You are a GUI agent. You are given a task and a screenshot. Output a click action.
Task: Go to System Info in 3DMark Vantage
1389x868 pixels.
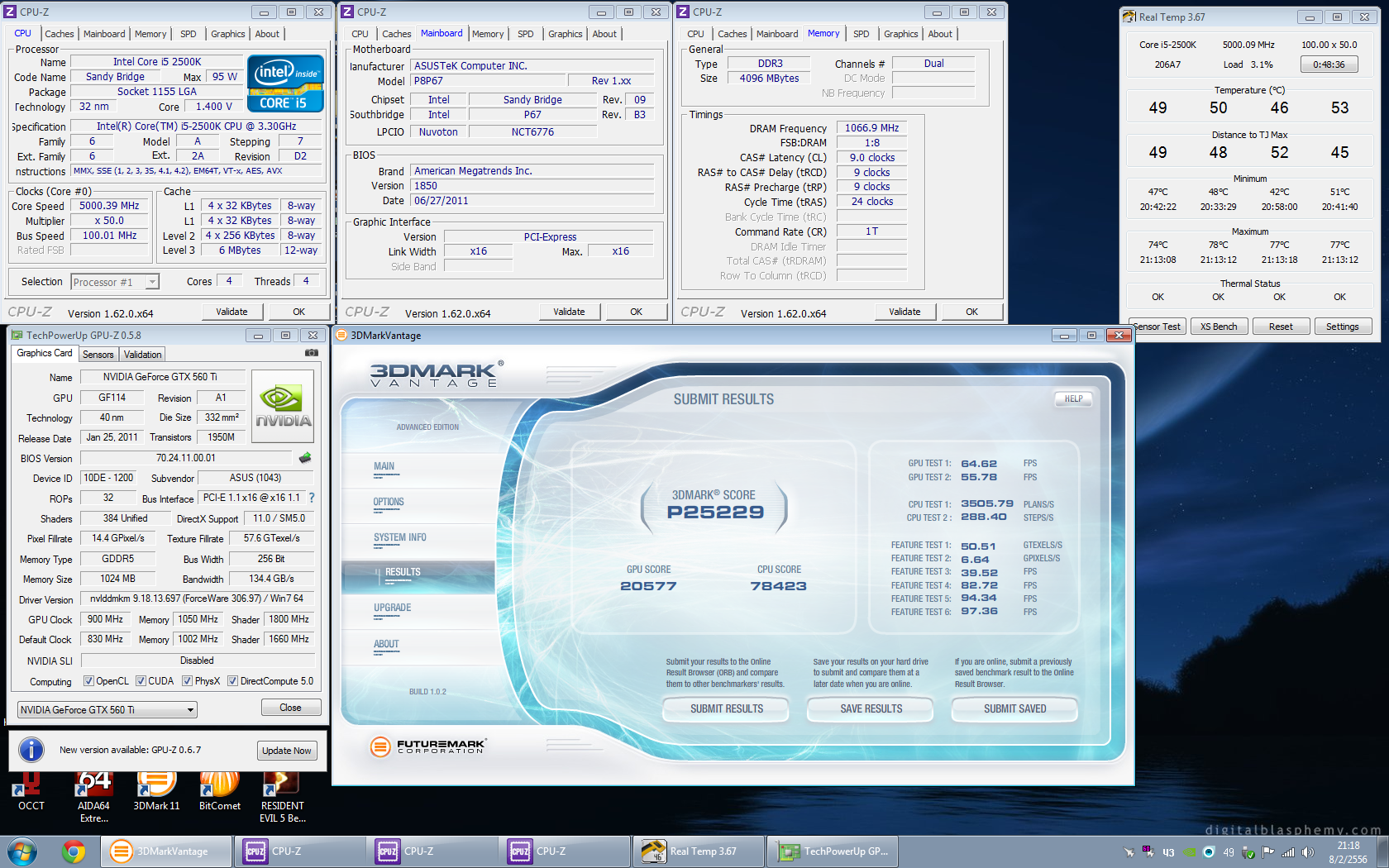point(400,537)
